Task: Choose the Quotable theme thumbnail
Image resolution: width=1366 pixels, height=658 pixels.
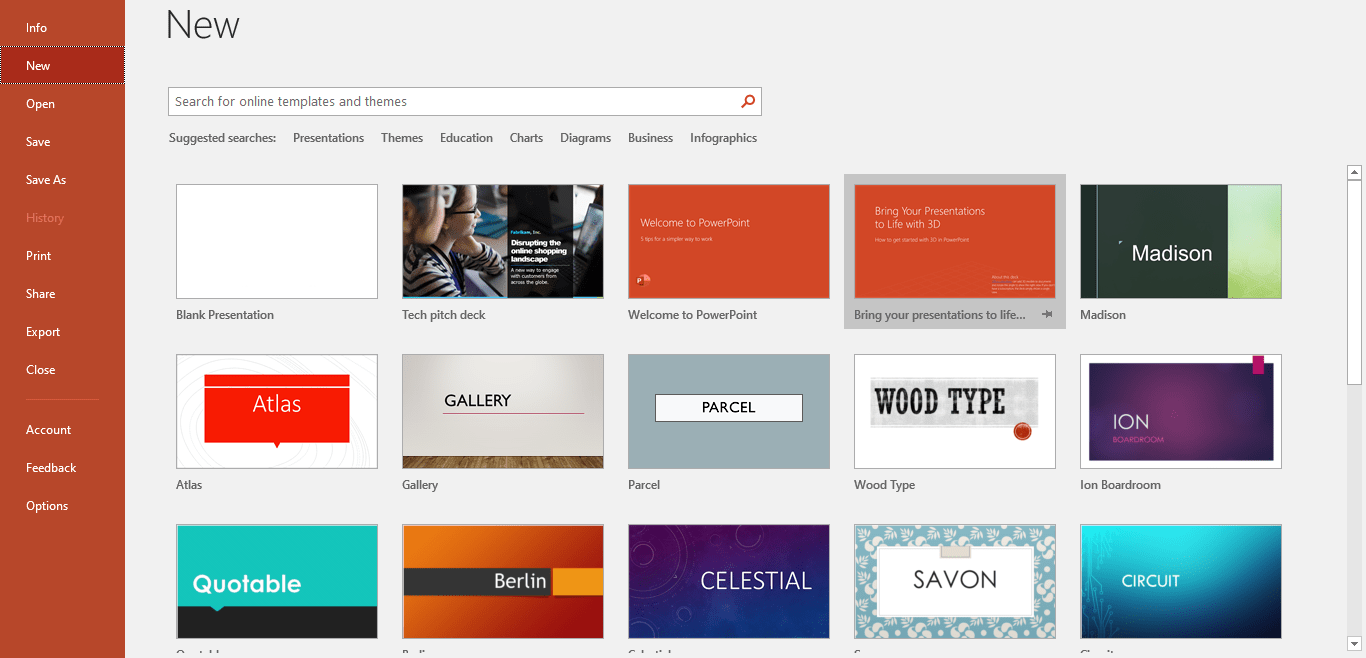Action: (277, 581)
